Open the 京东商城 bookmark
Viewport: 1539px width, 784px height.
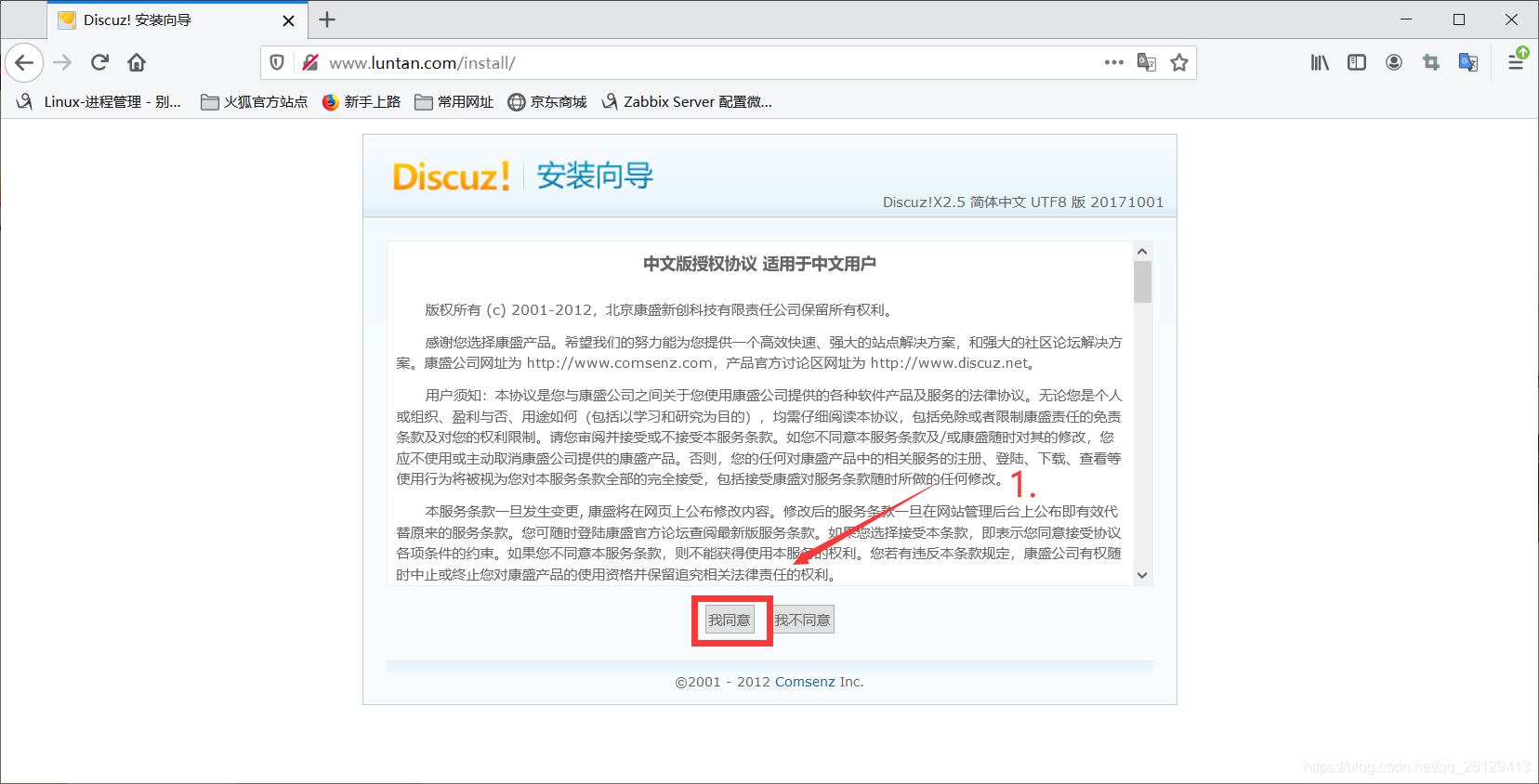(x=547, y=102)
